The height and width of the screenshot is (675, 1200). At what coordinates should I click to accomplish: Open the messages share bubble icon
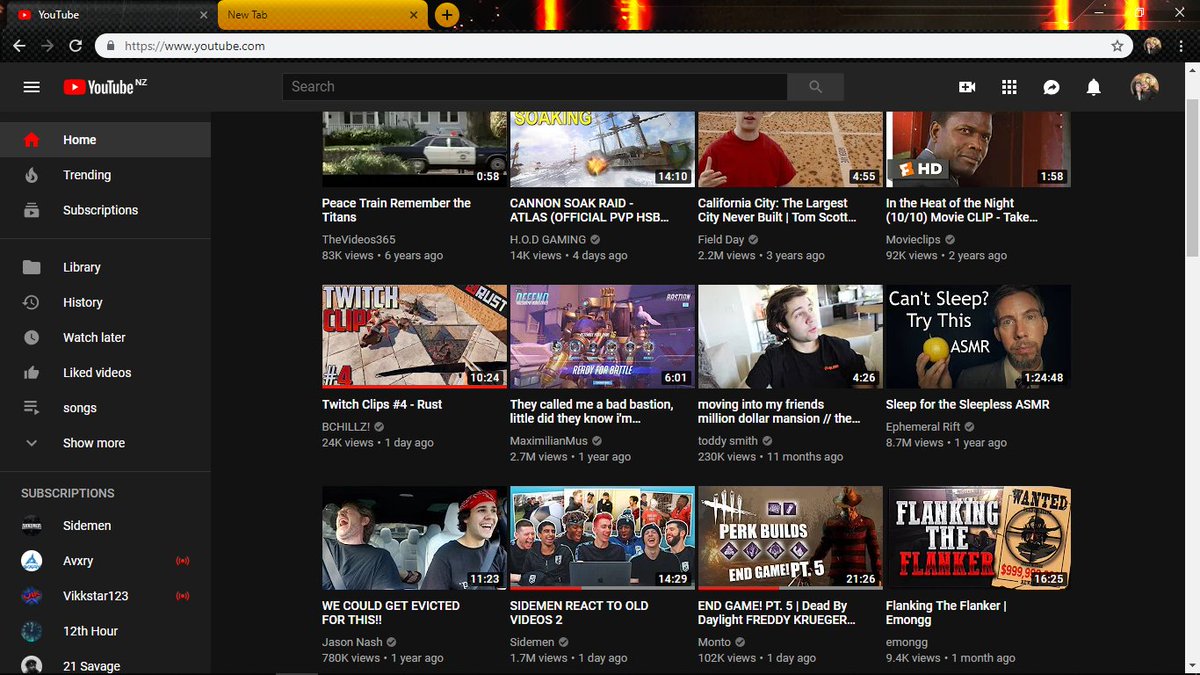[1051, 87]
